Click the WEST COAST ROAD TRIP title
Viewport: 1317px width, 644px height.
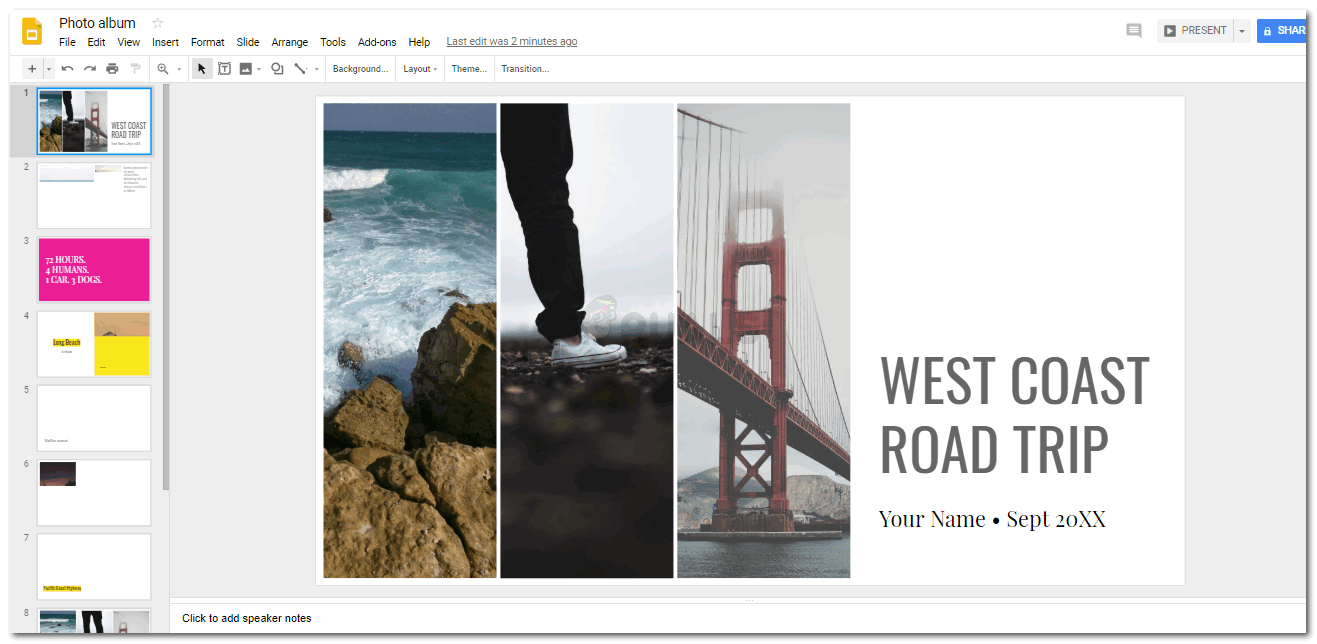(x=1014, y=413)
